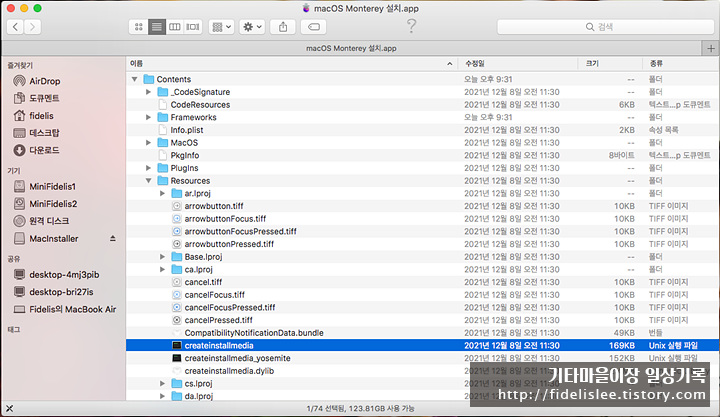
Task: Expand the _CodeSignature folder
Action: [x=148, y=92]
